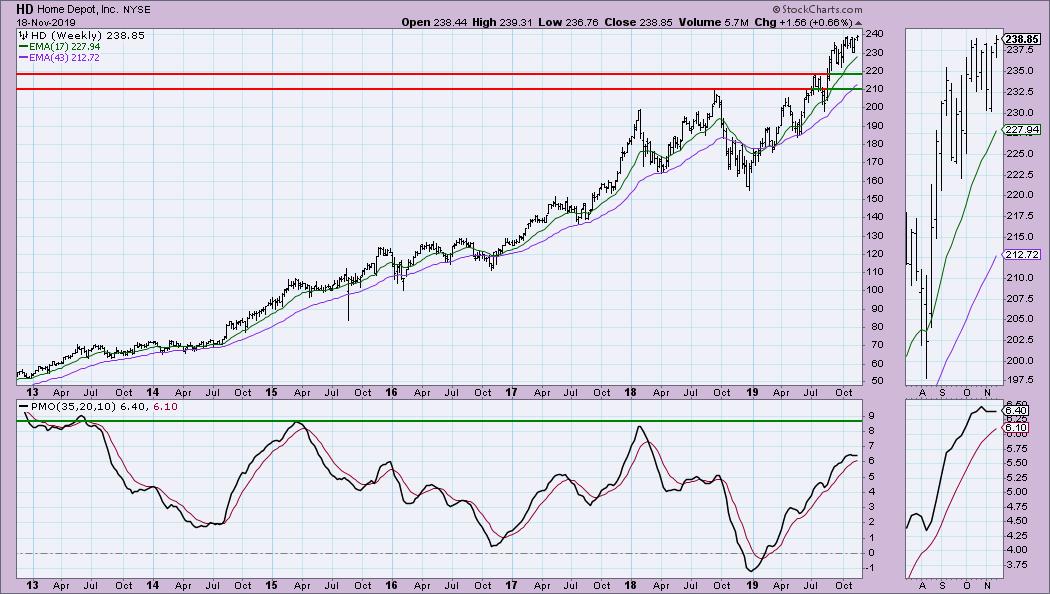Open the StockCharts.com watermark link
Image resolution: width=1050 pixels, height=594 pixels.
pyautogui.click(x=818, y=9)
